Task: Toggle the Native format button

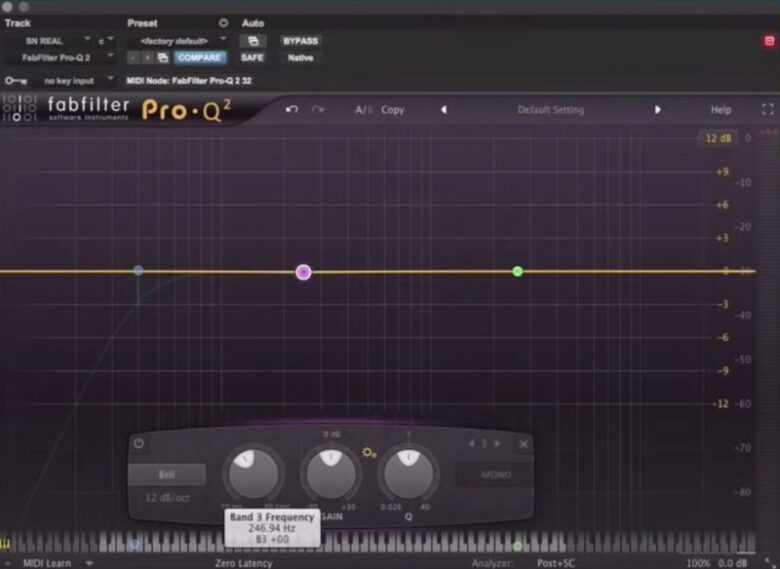Action: point(300,58)
